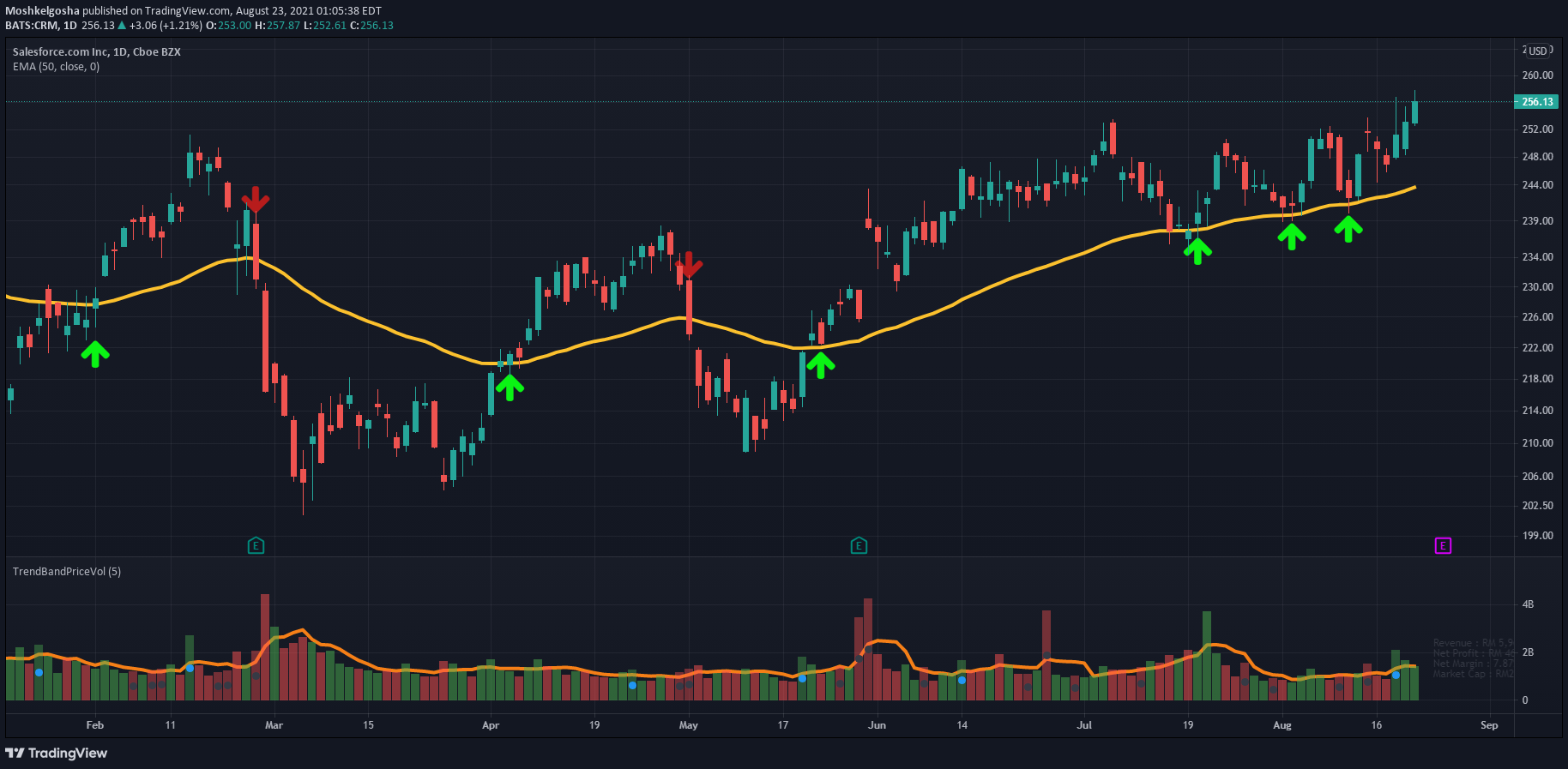
Task: Click the 252.00 price axis label
Action: [x=1537, y=129]
